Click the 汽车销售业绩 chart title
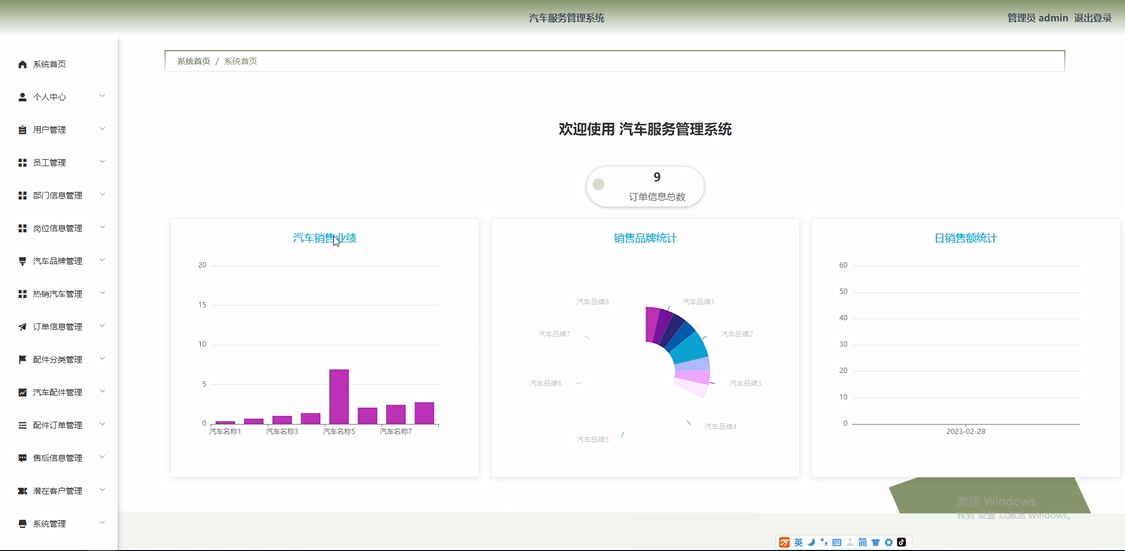This screenshot has width=1125, height=551. [324, 238]
